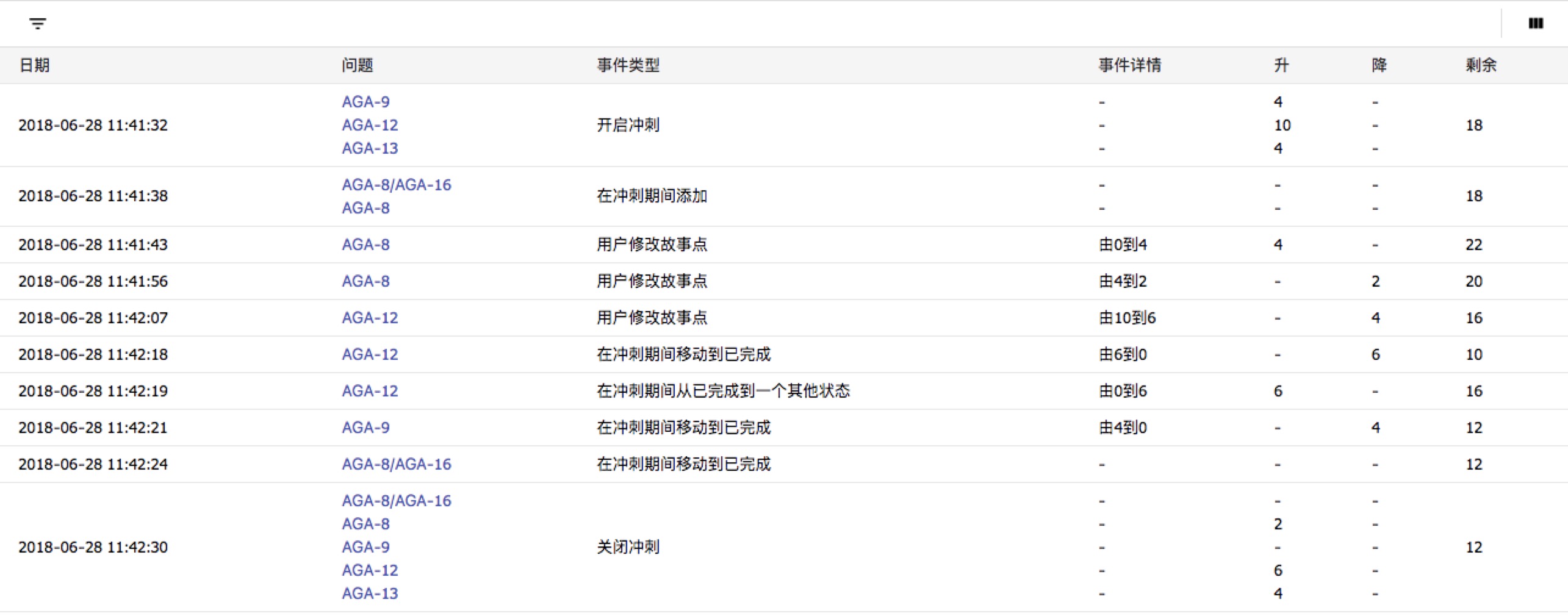This screenshot has width=1568, height=616.
Task: Click the 日期 column header
Action: coord(34,65)
